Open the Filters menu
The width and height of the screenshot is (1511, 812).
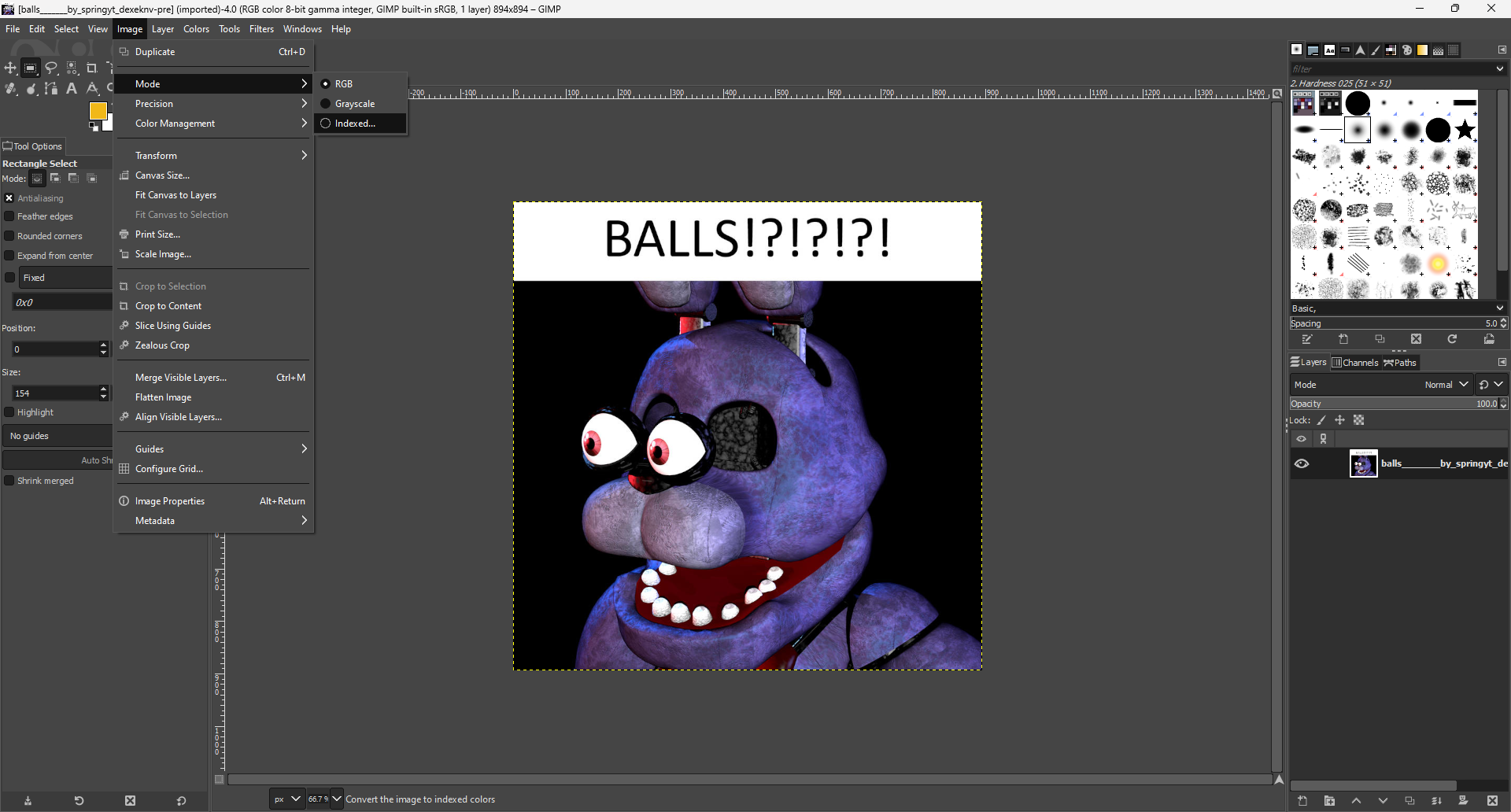pos(261,29)
